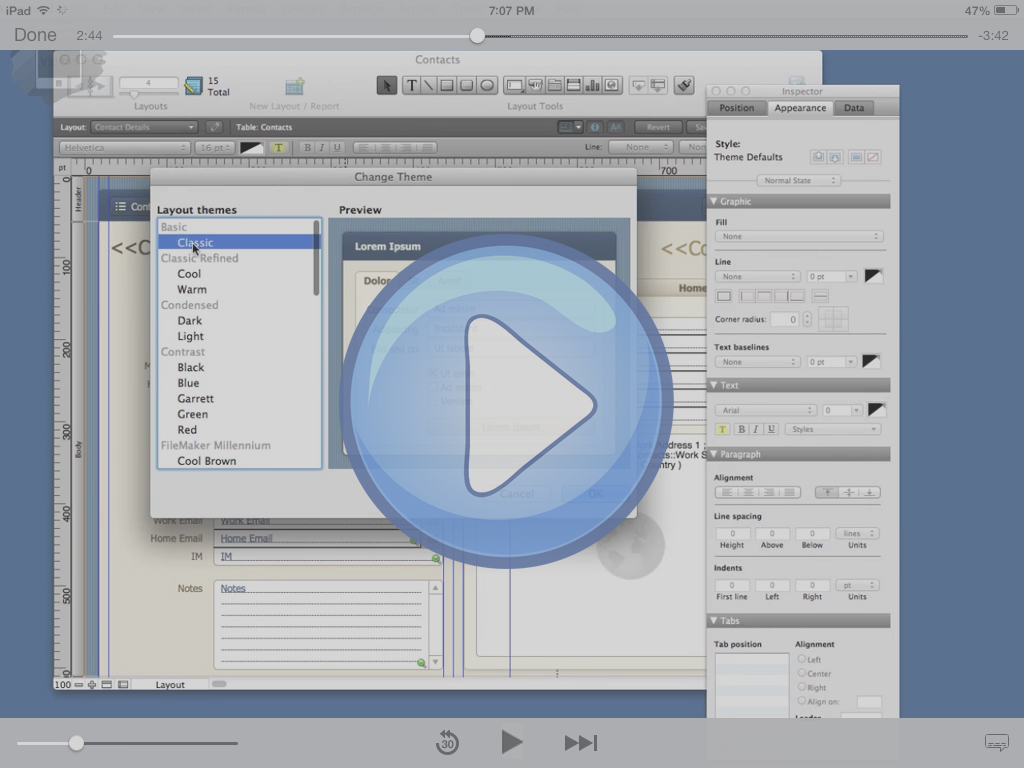Toggle Bold in the layout format bar

pyautogui.click(x=307, y=148)
